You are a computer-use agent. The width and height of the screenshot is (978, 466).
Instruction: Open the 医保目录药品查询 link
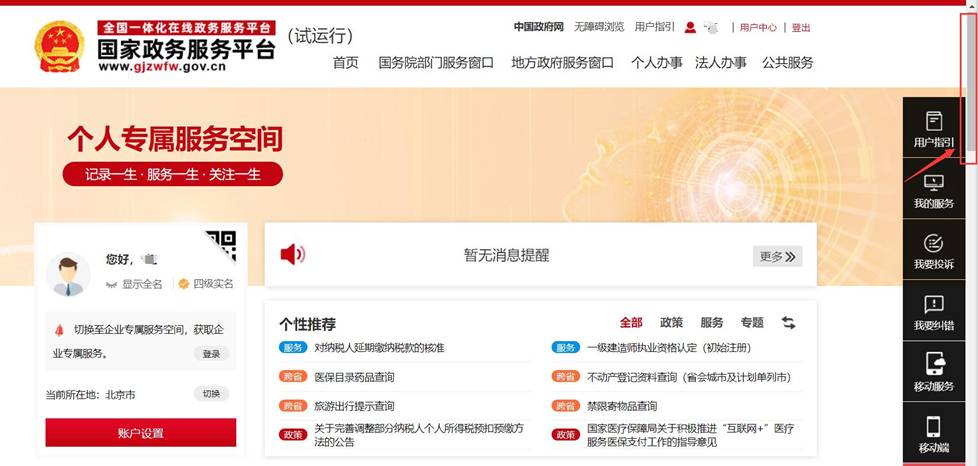(354, 377)
